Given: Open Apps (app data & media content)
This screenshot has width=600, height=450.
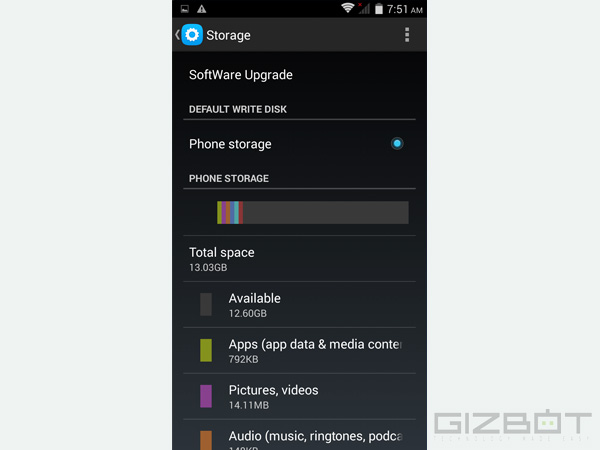Looking at the screenshot, I should point(299,351).
